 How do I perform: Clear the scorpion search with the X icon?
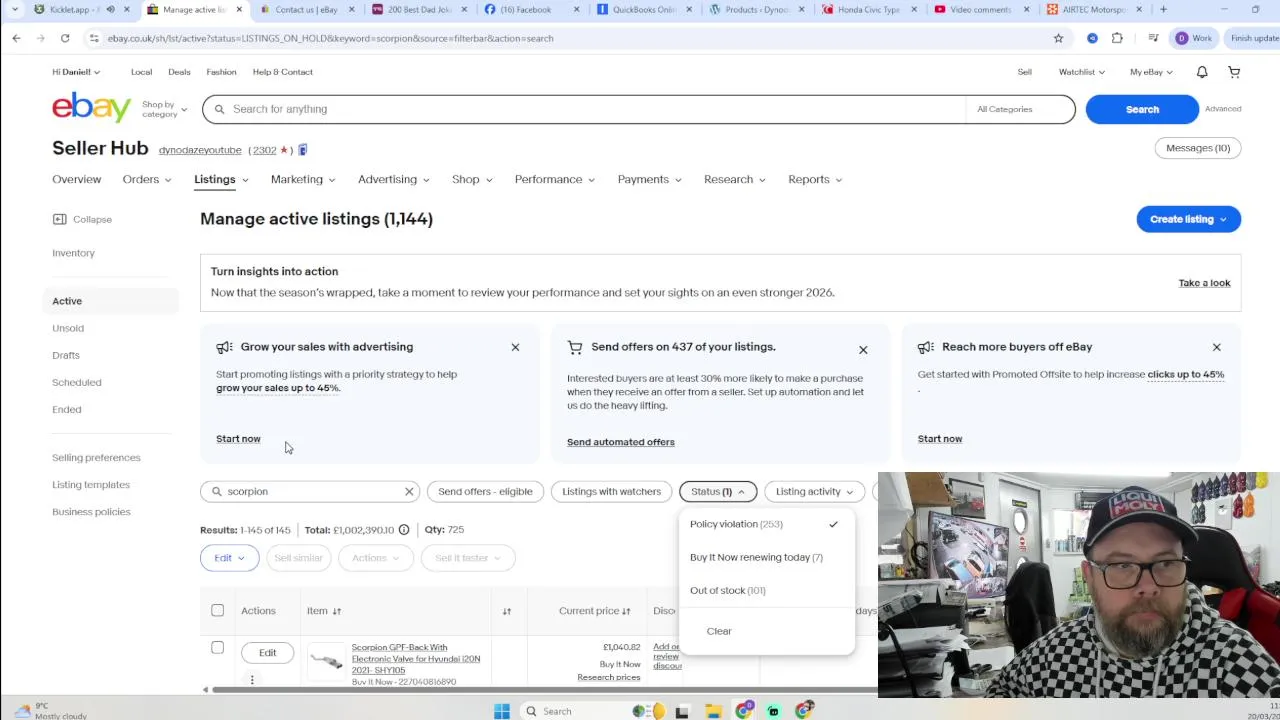(409, 491)
